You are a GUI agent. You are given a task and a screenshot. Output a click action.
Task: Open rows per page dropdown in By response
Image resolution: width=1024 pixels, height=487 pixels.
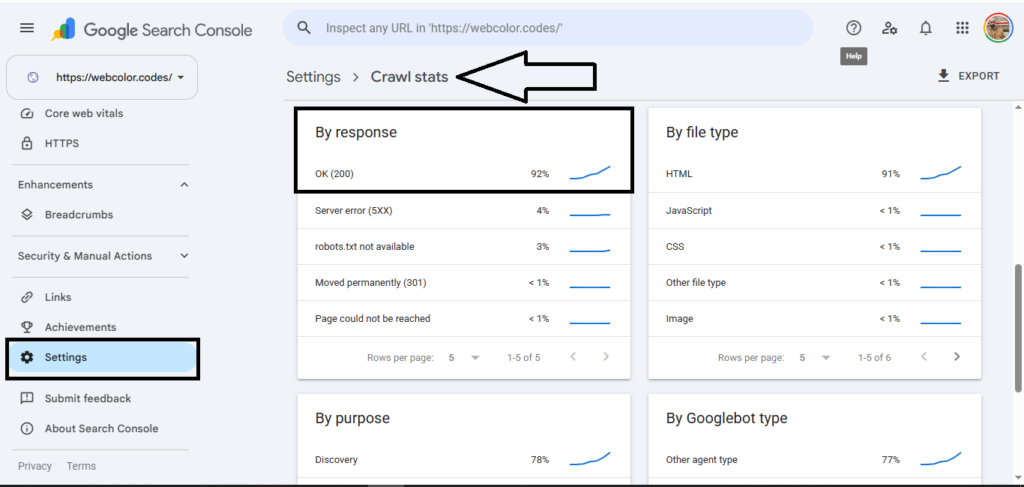464,358
